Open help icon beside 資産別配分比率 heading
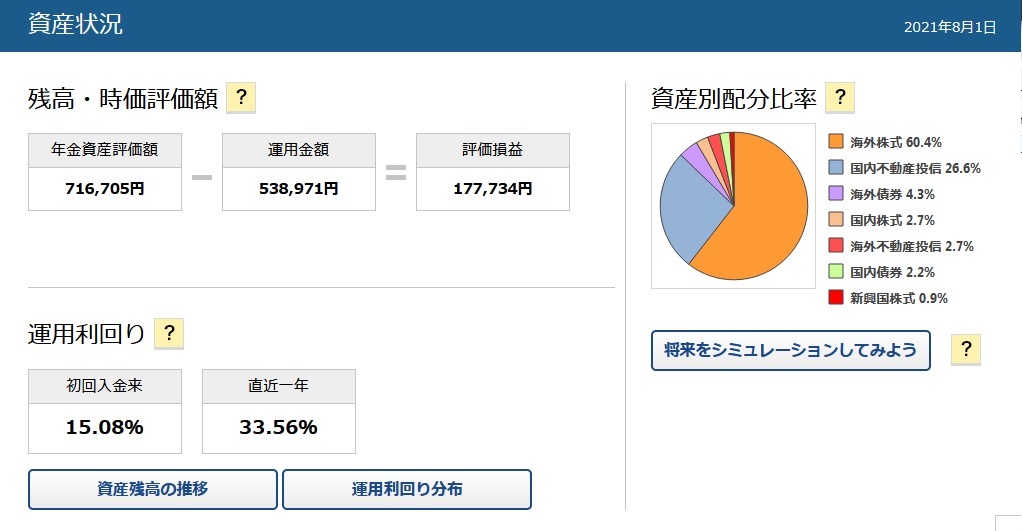Screen dimensions: 1022x531 point(840,98)
